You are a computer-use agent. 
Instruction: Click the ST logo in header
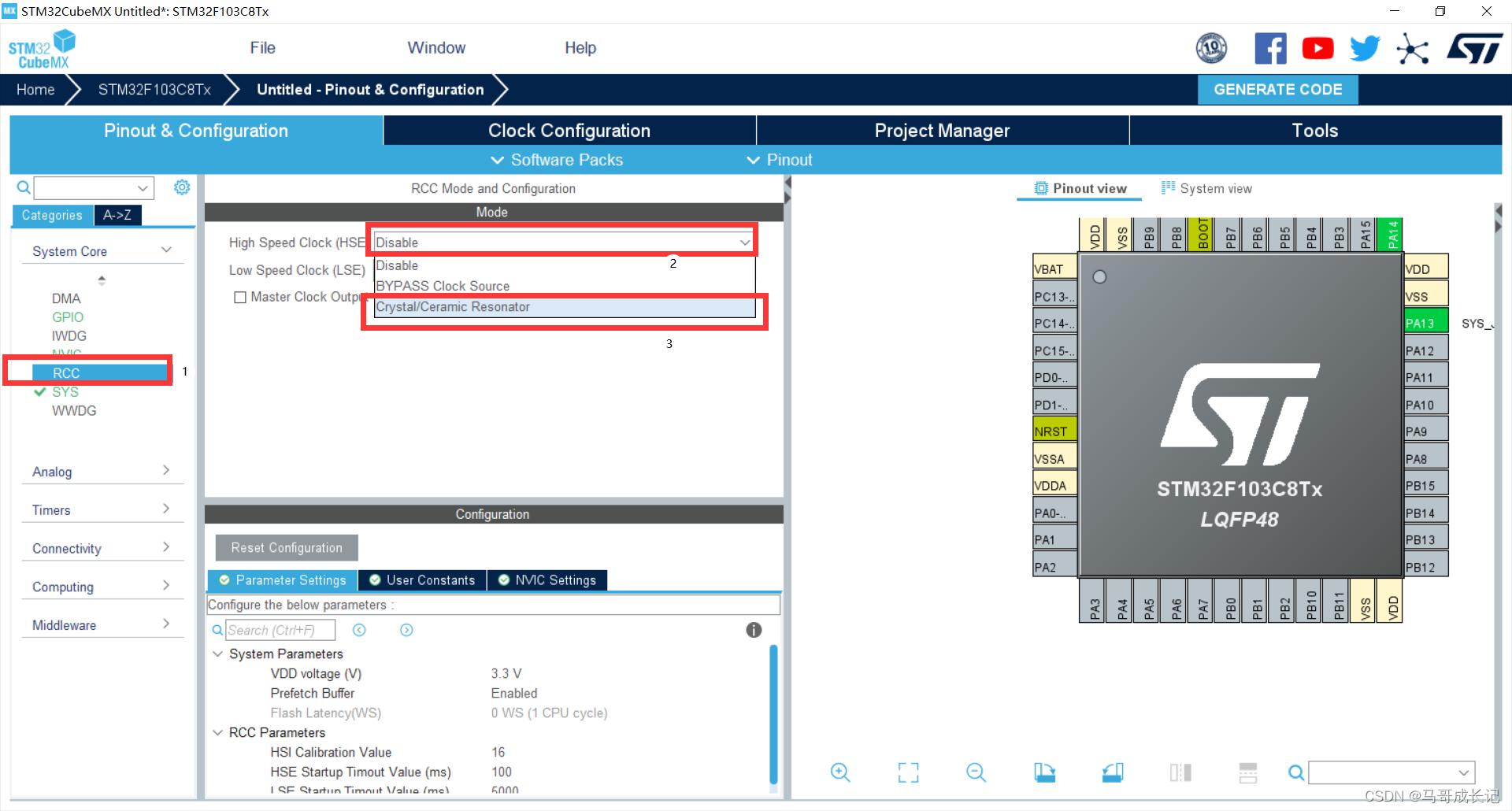(1475, 49)
